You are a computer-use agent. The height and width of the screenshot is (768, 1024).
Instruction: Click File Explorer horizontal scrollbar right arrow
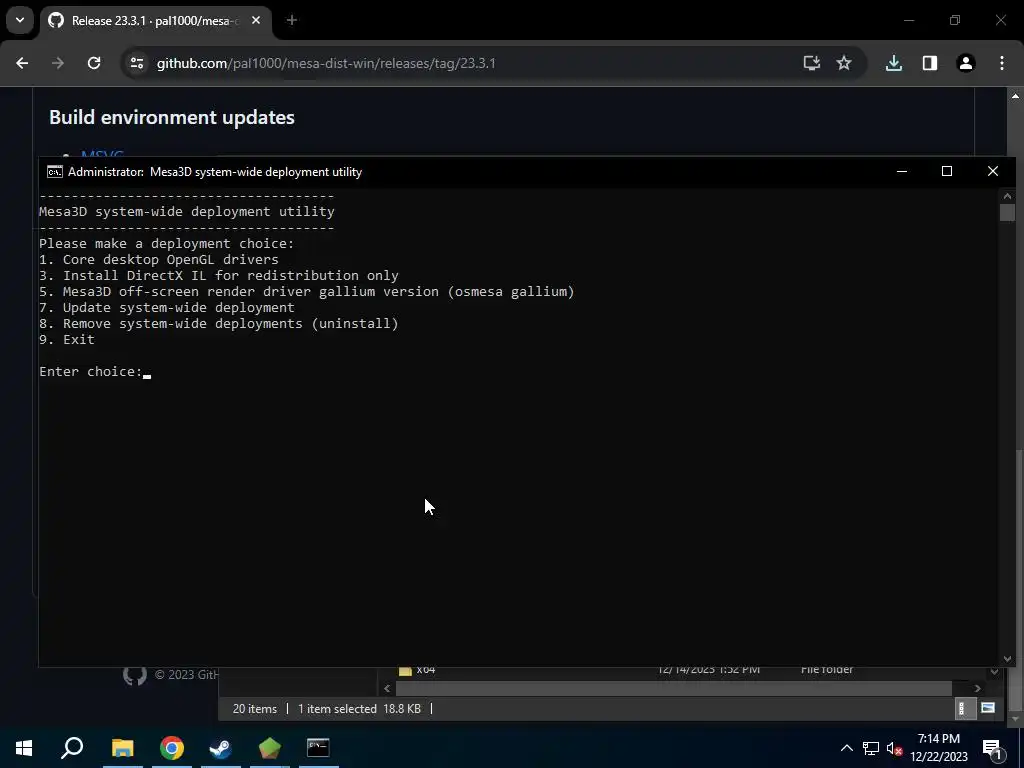pyautogui.click(x=978, y=688)
